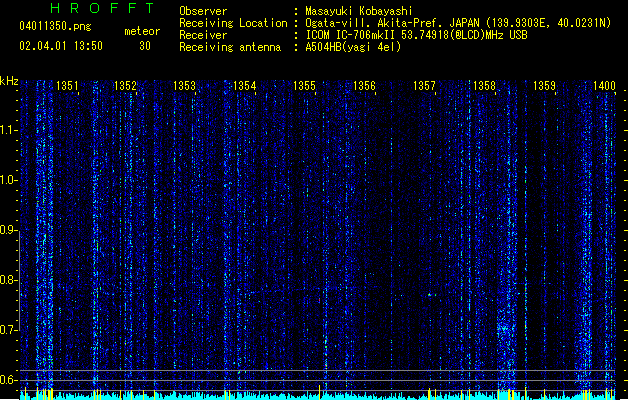This screenshot has width=629, height=400.
Task: Click the 1356 time marker
Action: tap(364, 86)
